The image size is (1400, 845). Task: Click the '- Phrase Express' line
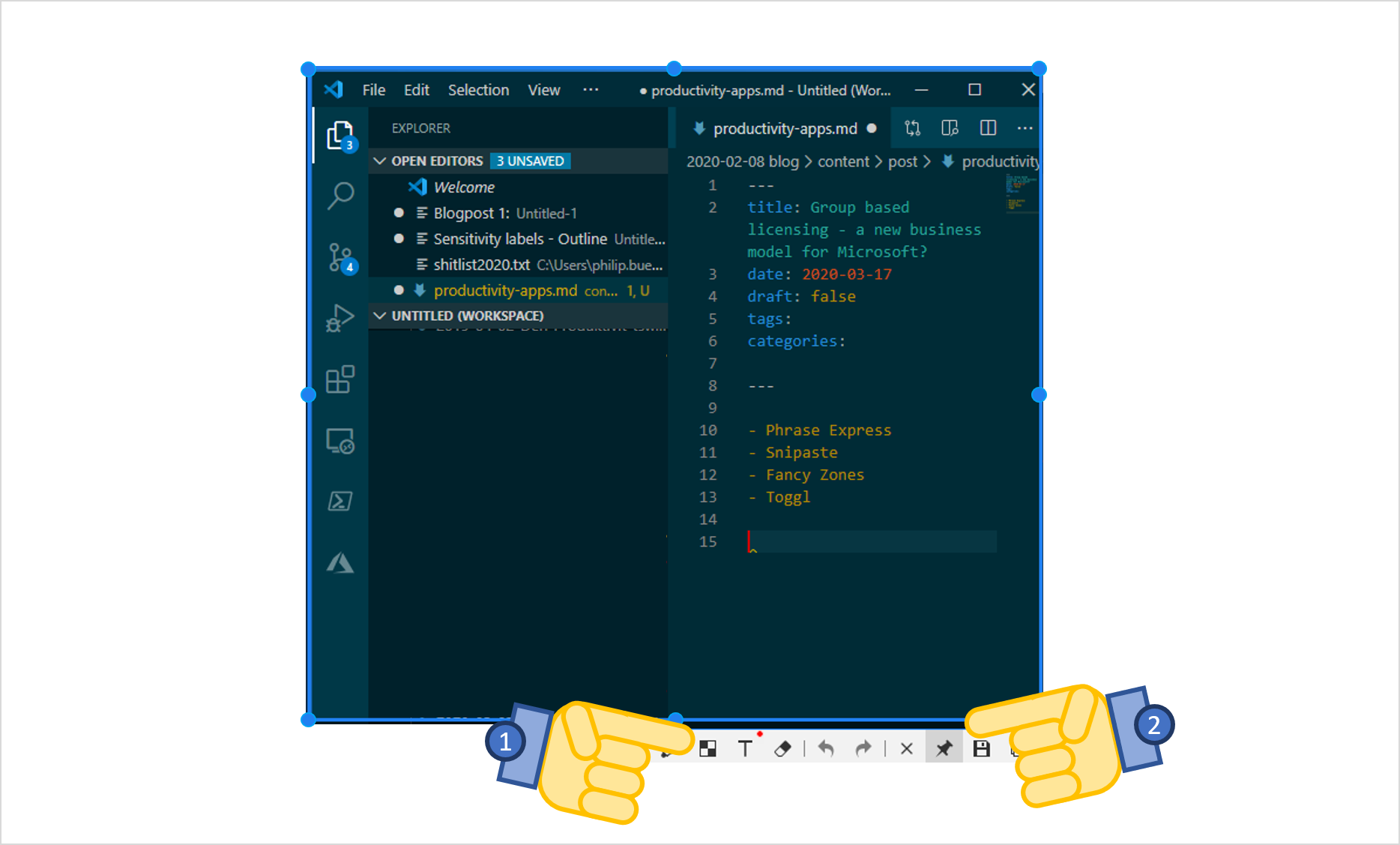coord(819,430)
